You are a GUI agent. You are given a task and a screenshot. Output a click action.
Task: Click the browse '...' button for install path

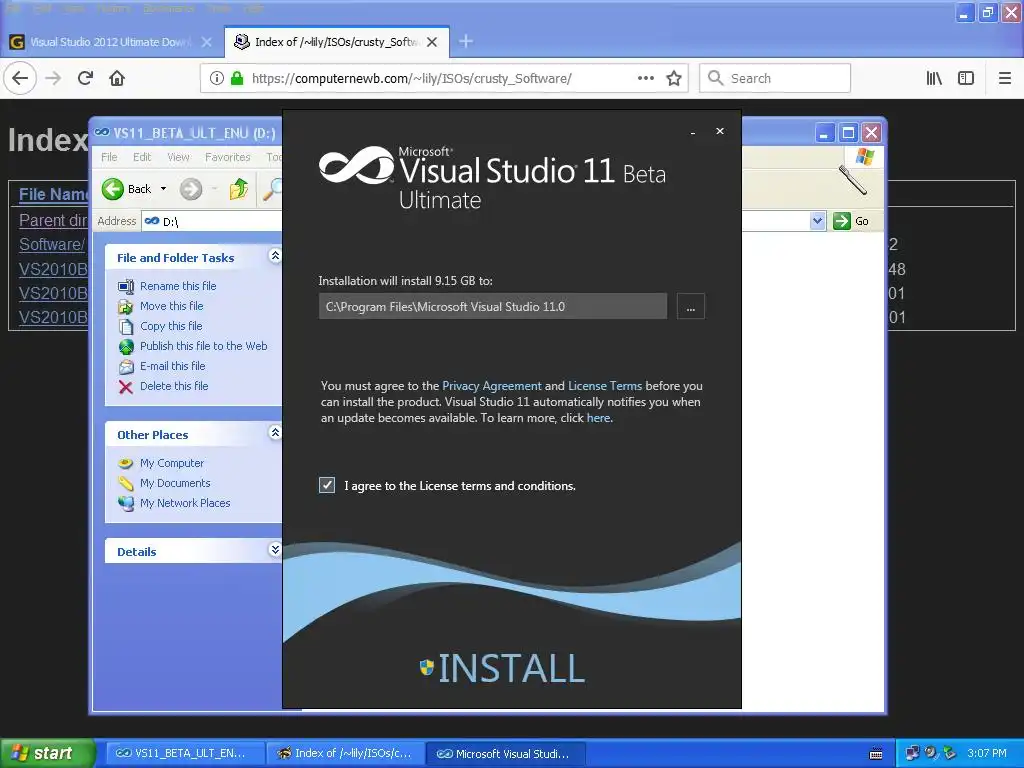point(691,306)
